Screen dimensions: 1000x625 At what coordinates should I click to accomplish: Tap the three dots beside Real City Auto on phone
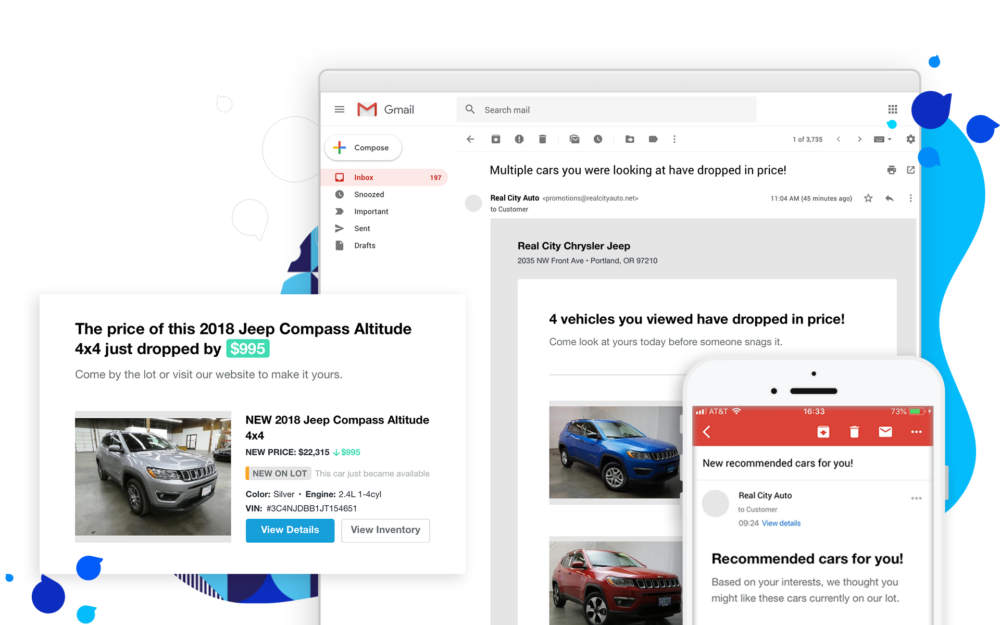point(916,498)
